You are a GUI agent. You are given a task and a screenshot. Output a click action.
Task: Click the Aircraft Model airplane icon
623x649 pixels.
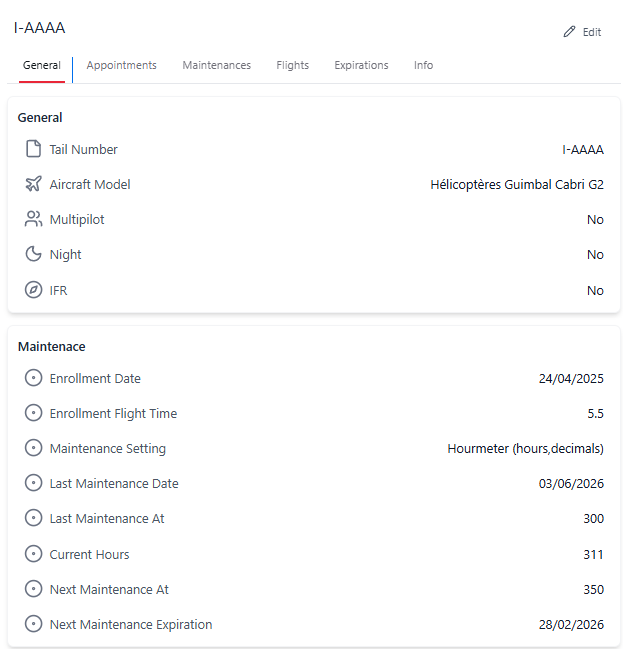(x=33, y=184)
